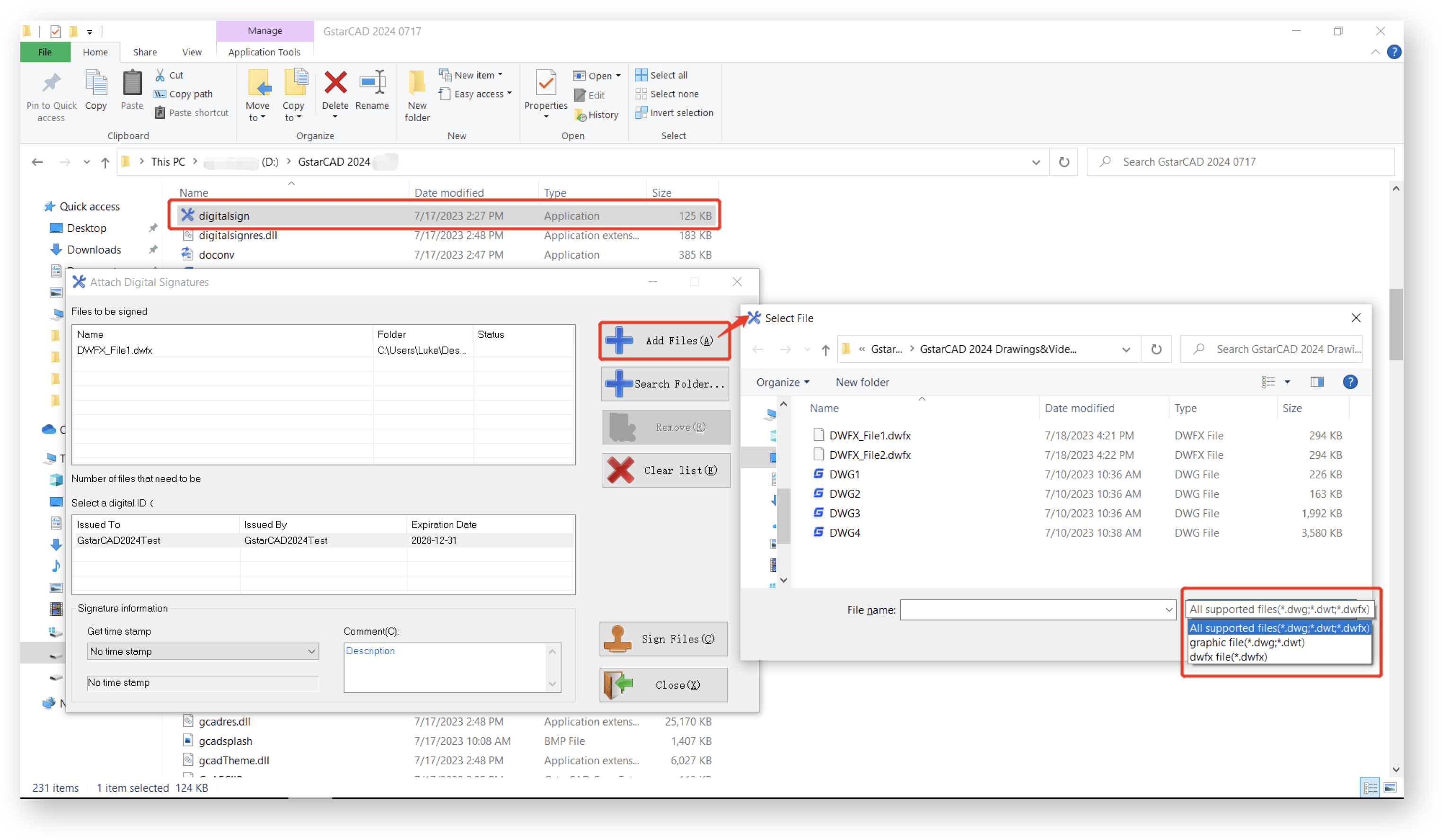Switch to the View tab
The width and height of the screenshot is (1442, 840).
pyautogui.click(x=192, y=52)
